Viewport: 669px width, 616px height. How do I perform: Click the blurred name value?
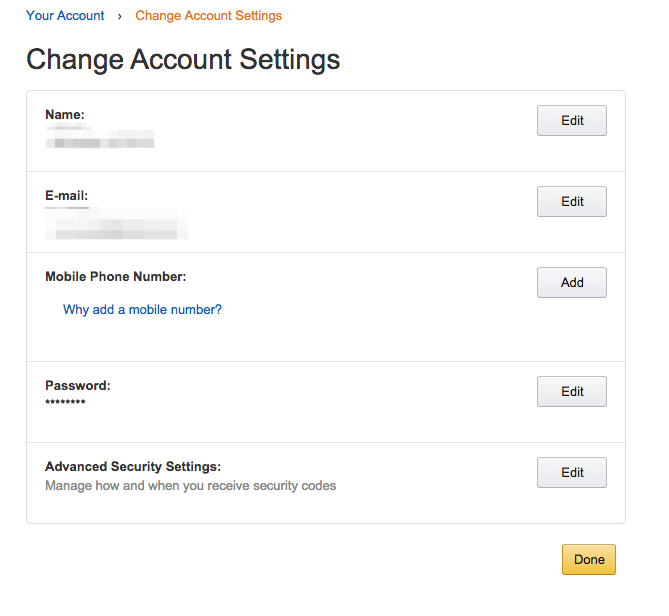tap(100, 139)
